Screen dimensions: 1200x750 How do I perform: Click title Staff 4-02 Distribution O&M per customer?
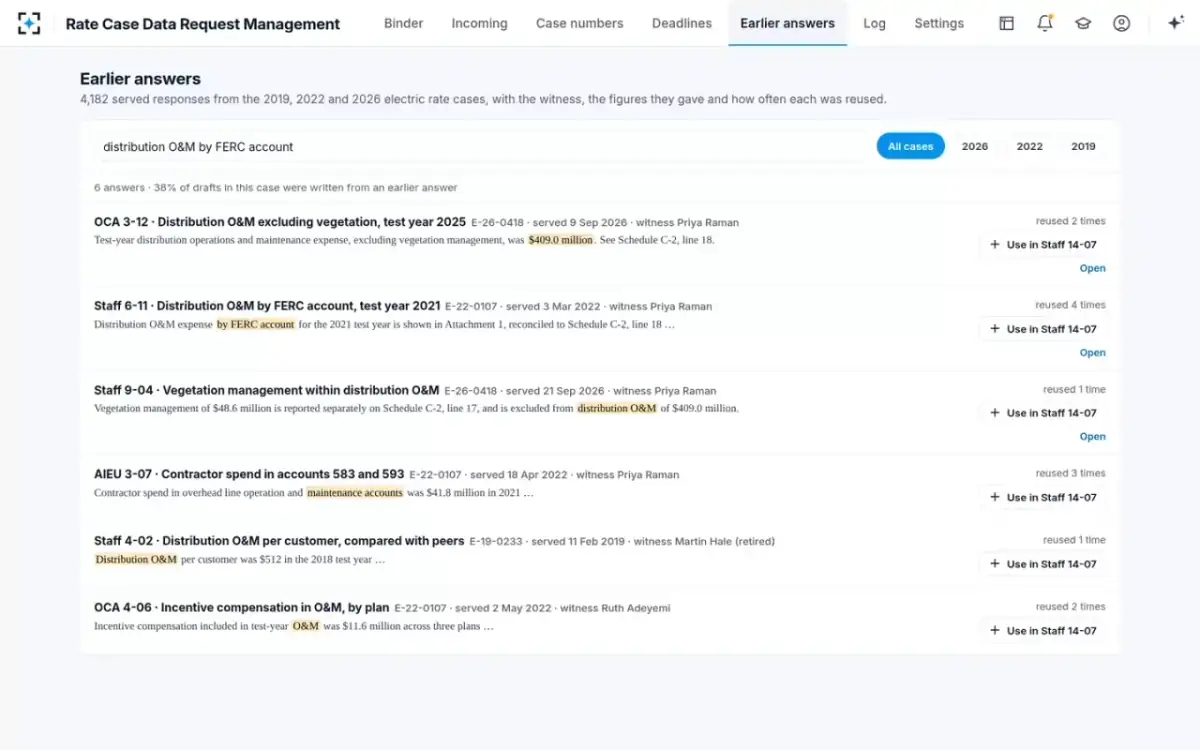point(279,541)
